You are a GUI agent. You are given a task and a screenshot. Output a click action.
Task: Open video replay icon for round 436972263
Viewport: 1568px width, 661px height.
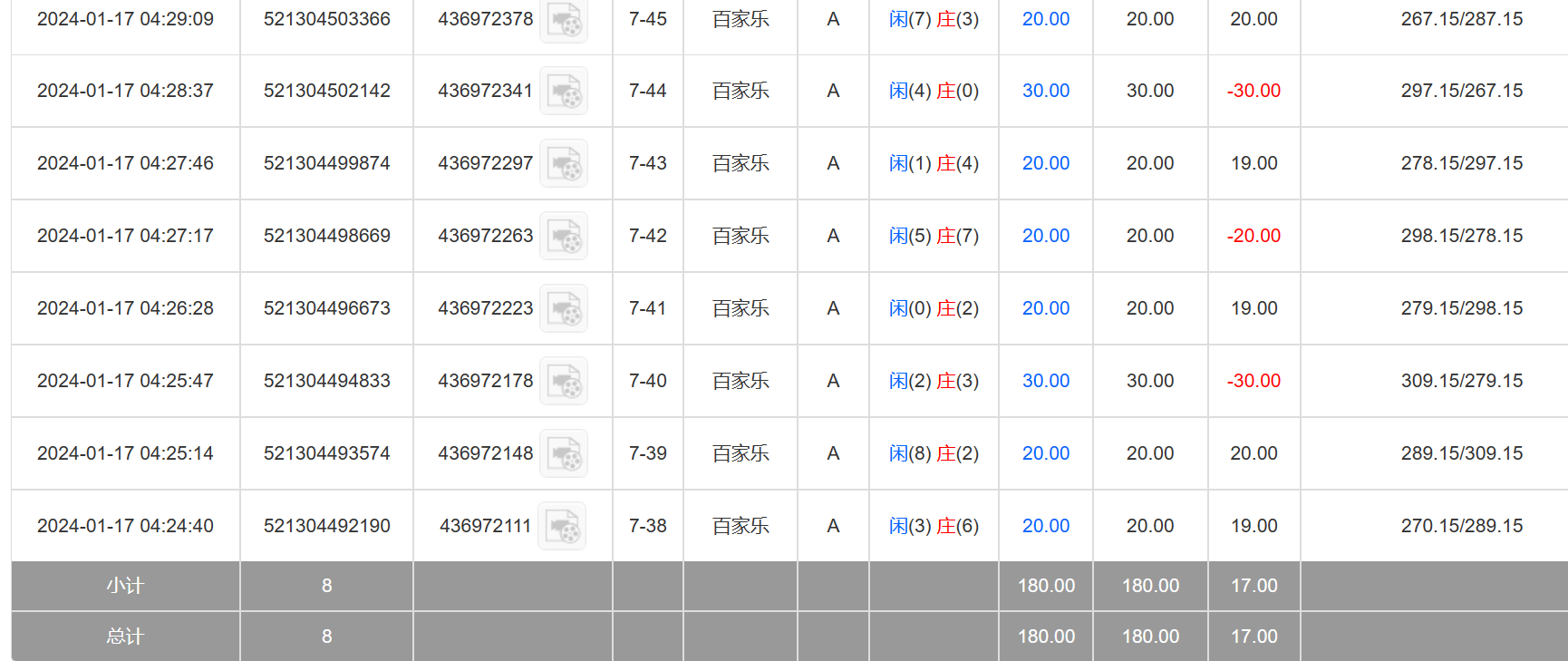coord(564,236)
